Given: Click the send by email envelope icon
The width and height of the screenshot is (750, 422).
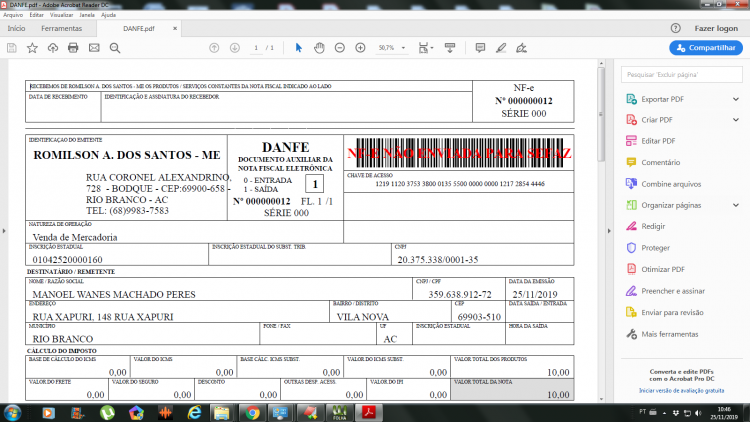Looking at the screenshot, I should (x=94, y=48).
